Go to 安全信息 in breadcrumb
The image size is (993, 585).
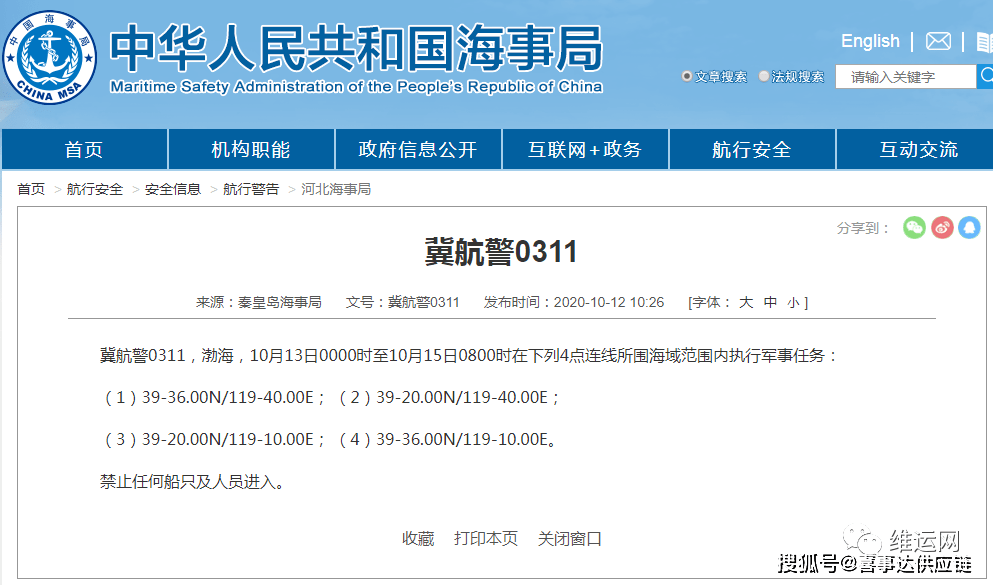click(x=173, y=189)
